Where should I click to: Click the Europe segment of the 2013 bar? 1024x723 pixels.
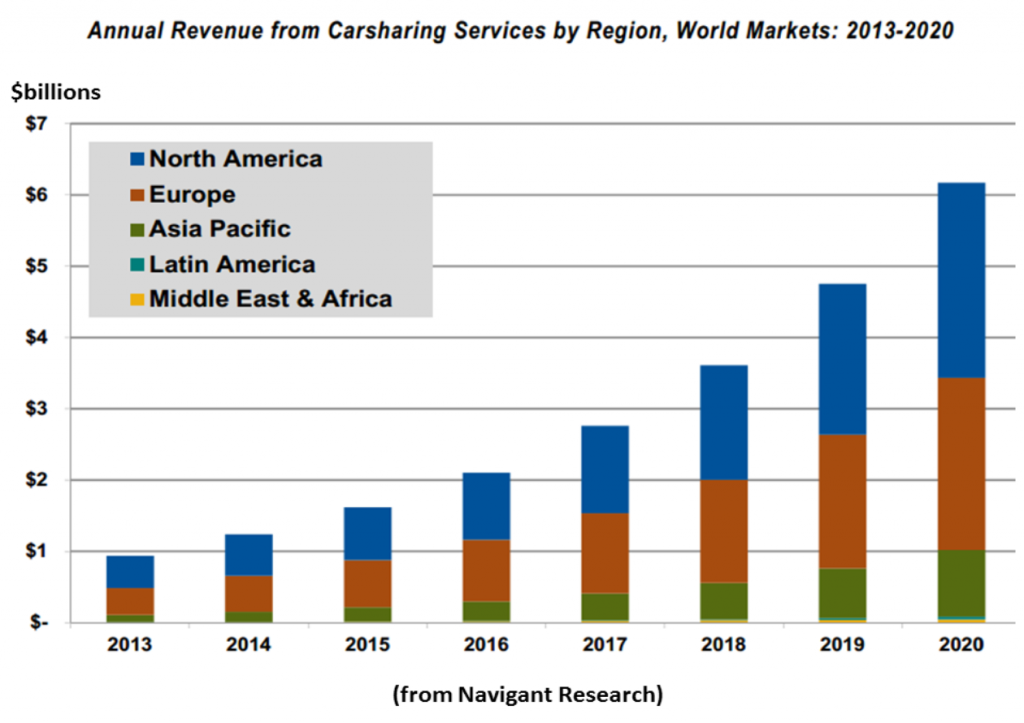tap(129, 601)
